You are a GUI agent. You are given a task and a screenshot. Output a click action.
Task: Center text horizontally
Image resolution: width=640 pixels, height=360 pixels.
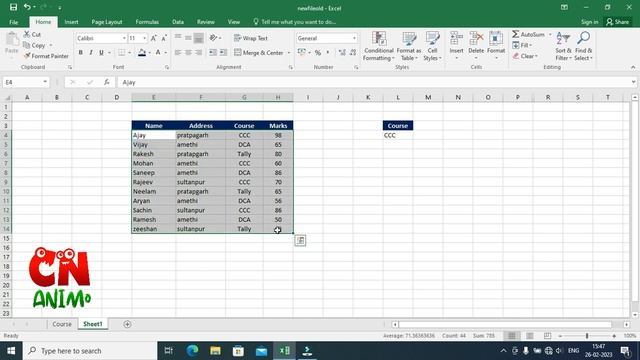pyautogui.click(x=188, y=53)
